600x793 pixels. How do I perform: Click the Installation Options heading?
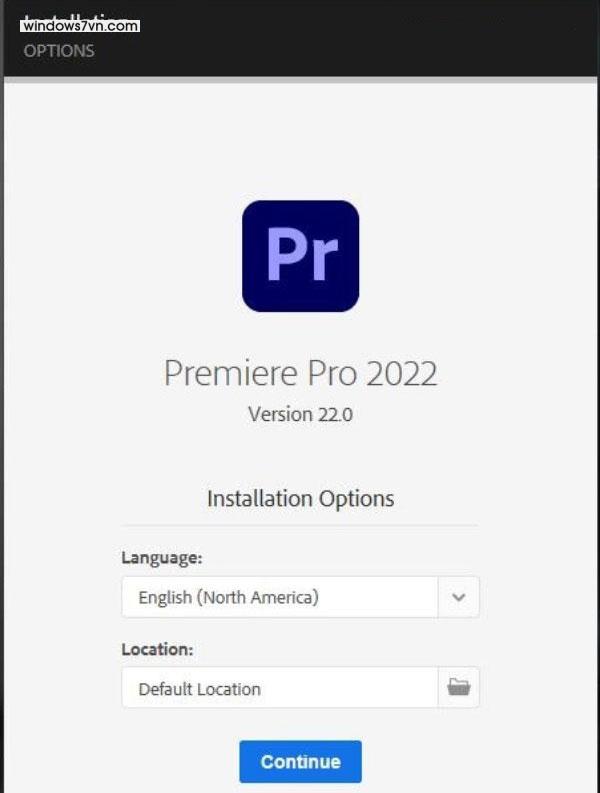300,498
